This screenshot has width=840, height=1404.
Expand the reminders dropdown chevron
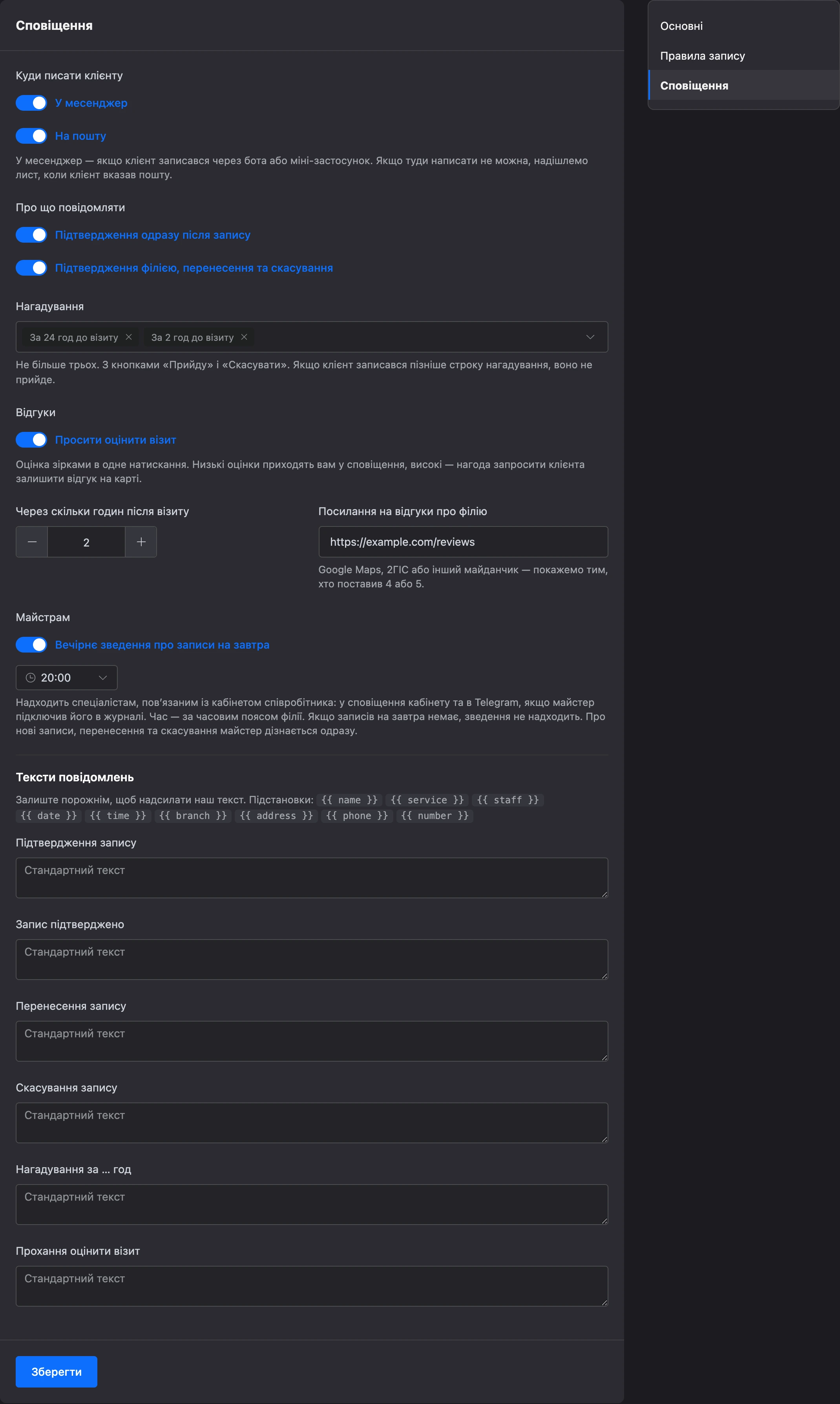click(x=590, y=337)
